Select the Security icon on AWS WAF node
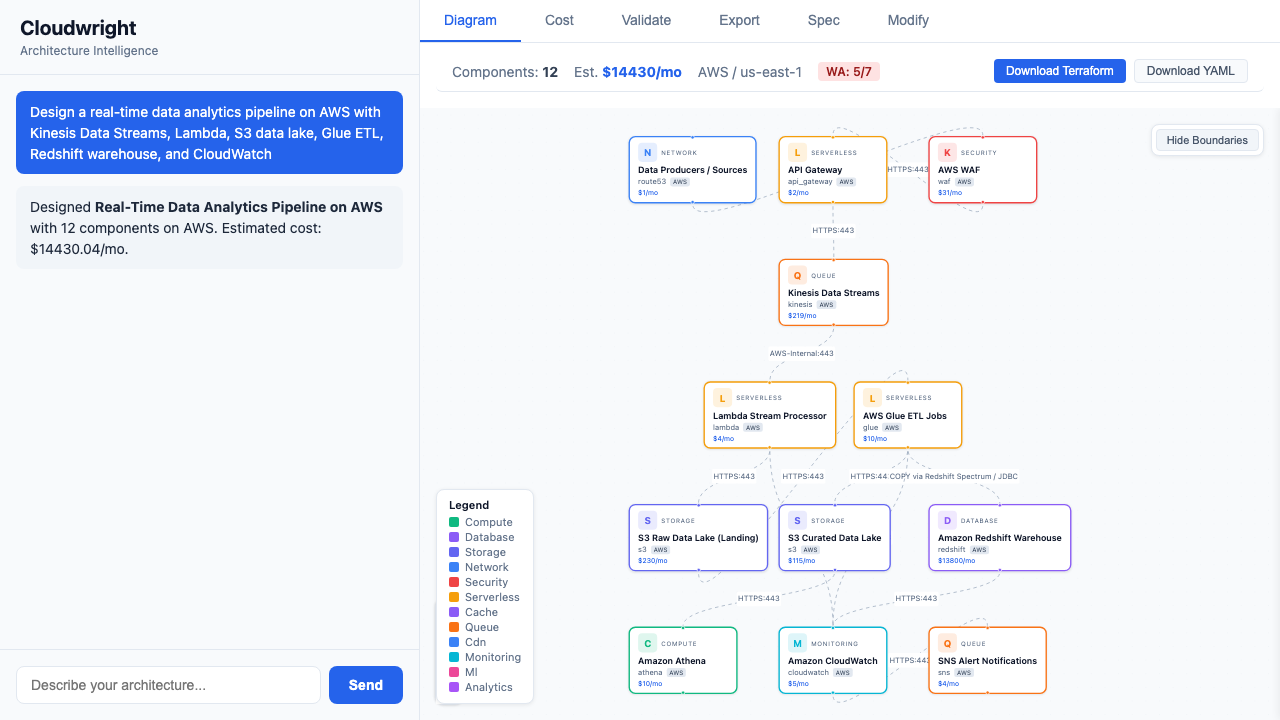1280x720 pixels. point(948,152)
